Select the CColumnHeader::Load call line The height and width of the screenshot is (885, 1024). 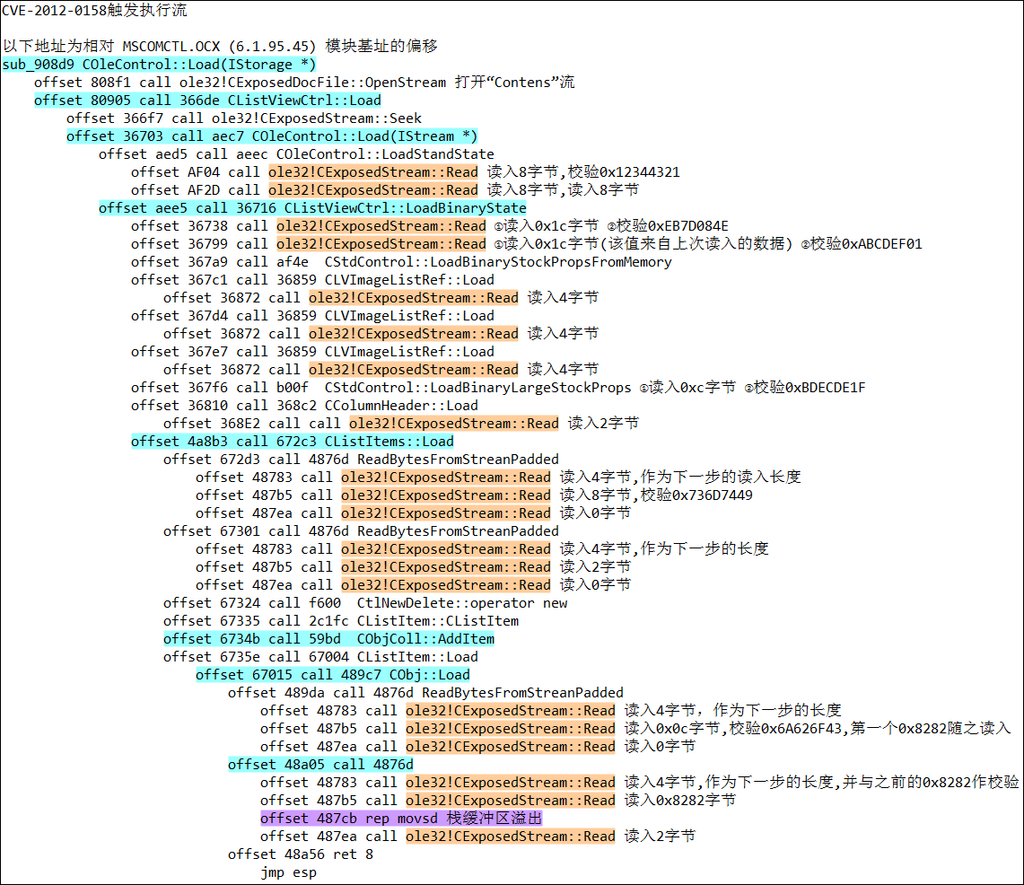click(304, 406)
